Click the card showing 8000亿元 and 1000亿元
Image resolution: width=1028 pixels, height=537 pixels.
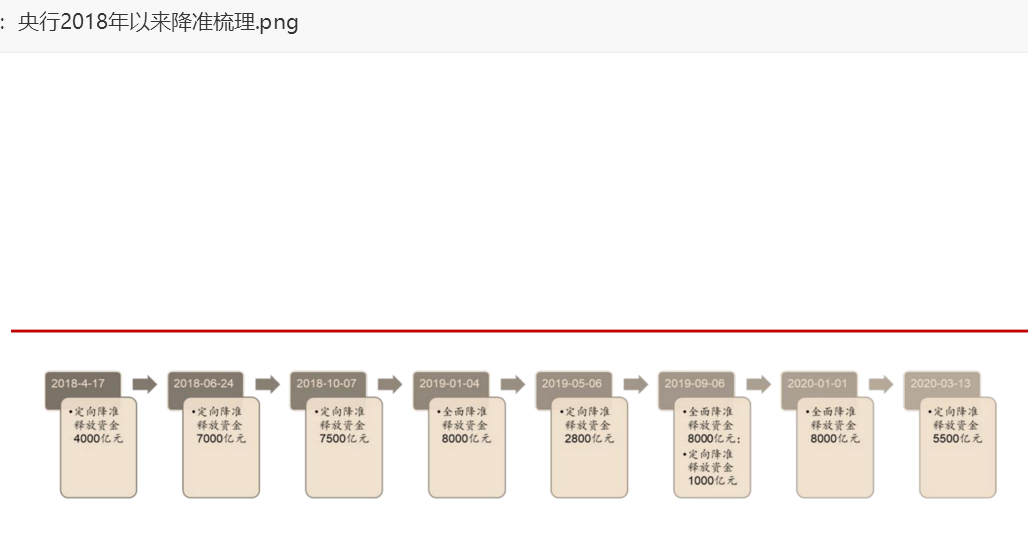[712, 447]
